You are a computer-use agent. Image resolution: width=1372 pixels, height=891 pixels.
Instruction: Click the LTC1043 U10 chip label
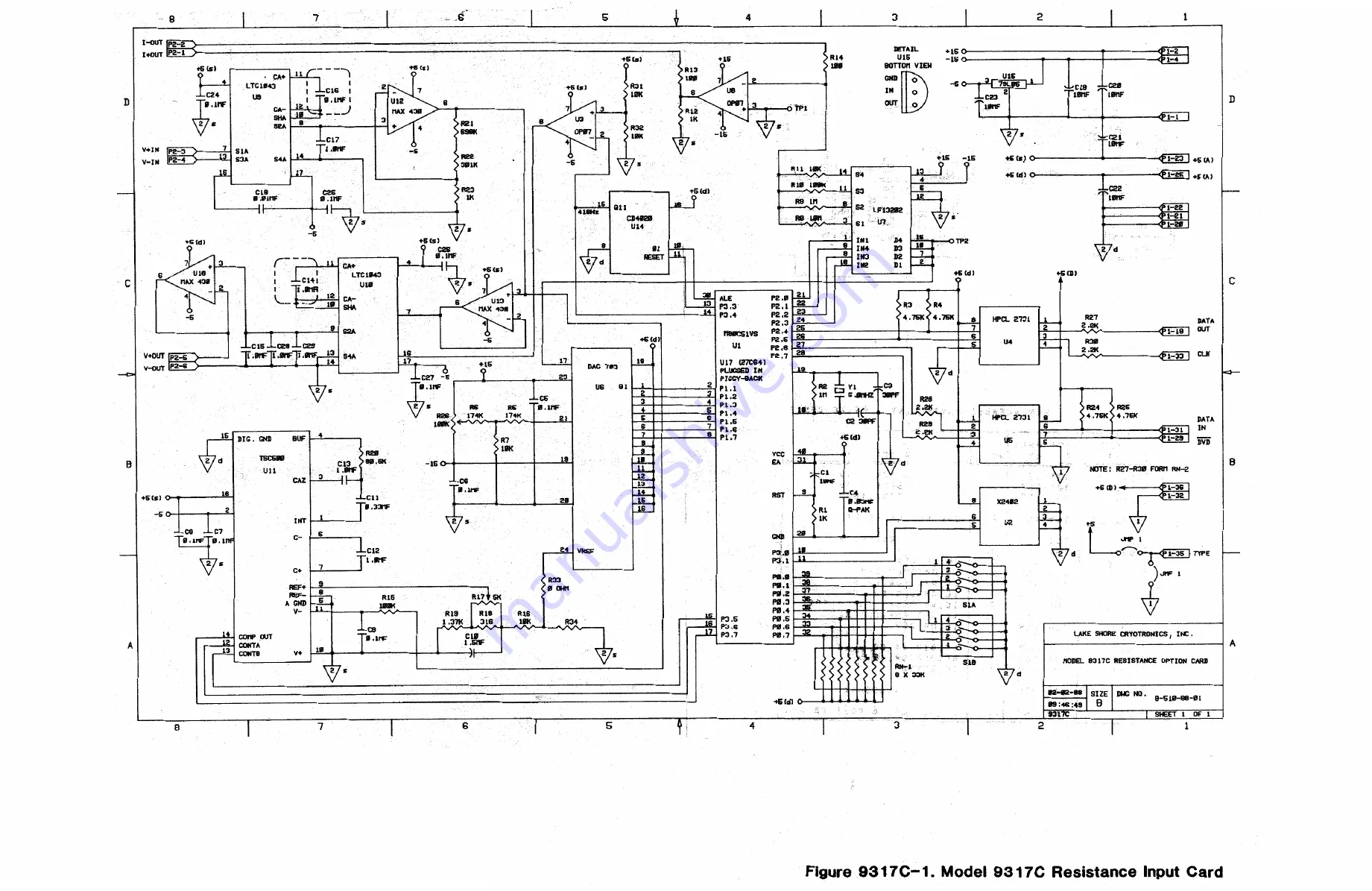click(x=366, y=280)
